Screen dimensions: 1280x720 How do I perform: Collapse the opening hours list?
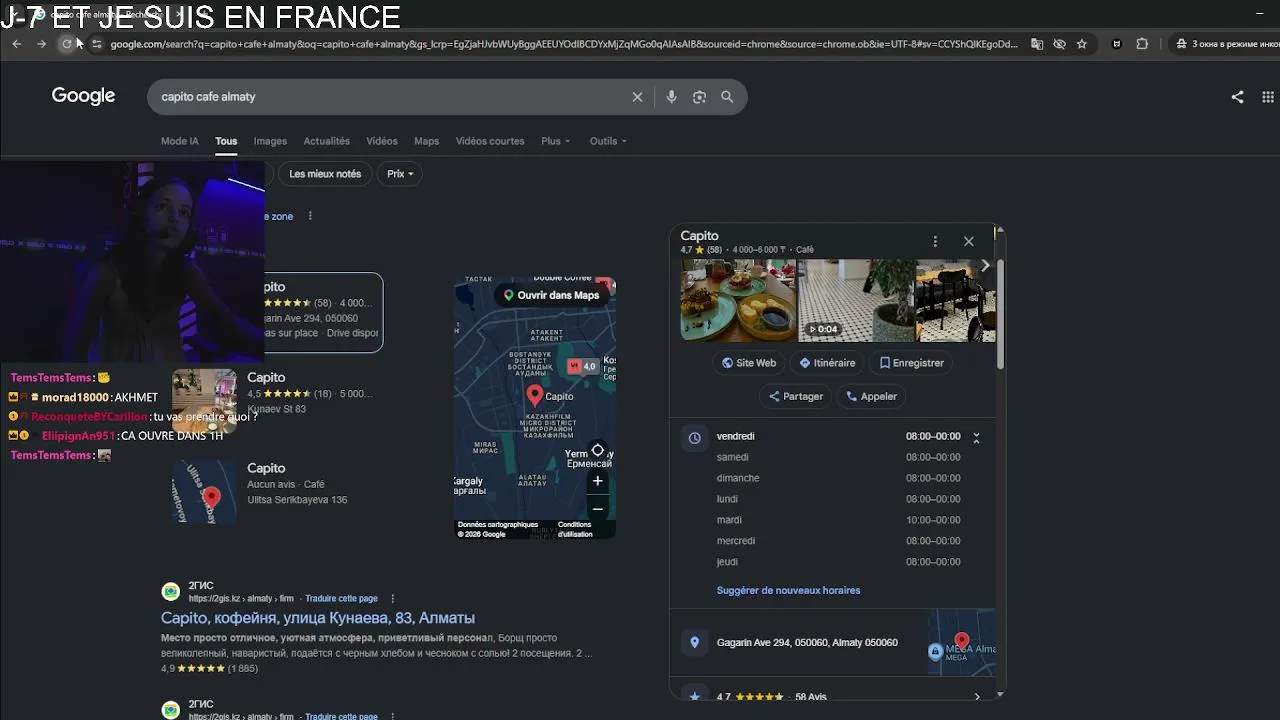click(976, 437)
